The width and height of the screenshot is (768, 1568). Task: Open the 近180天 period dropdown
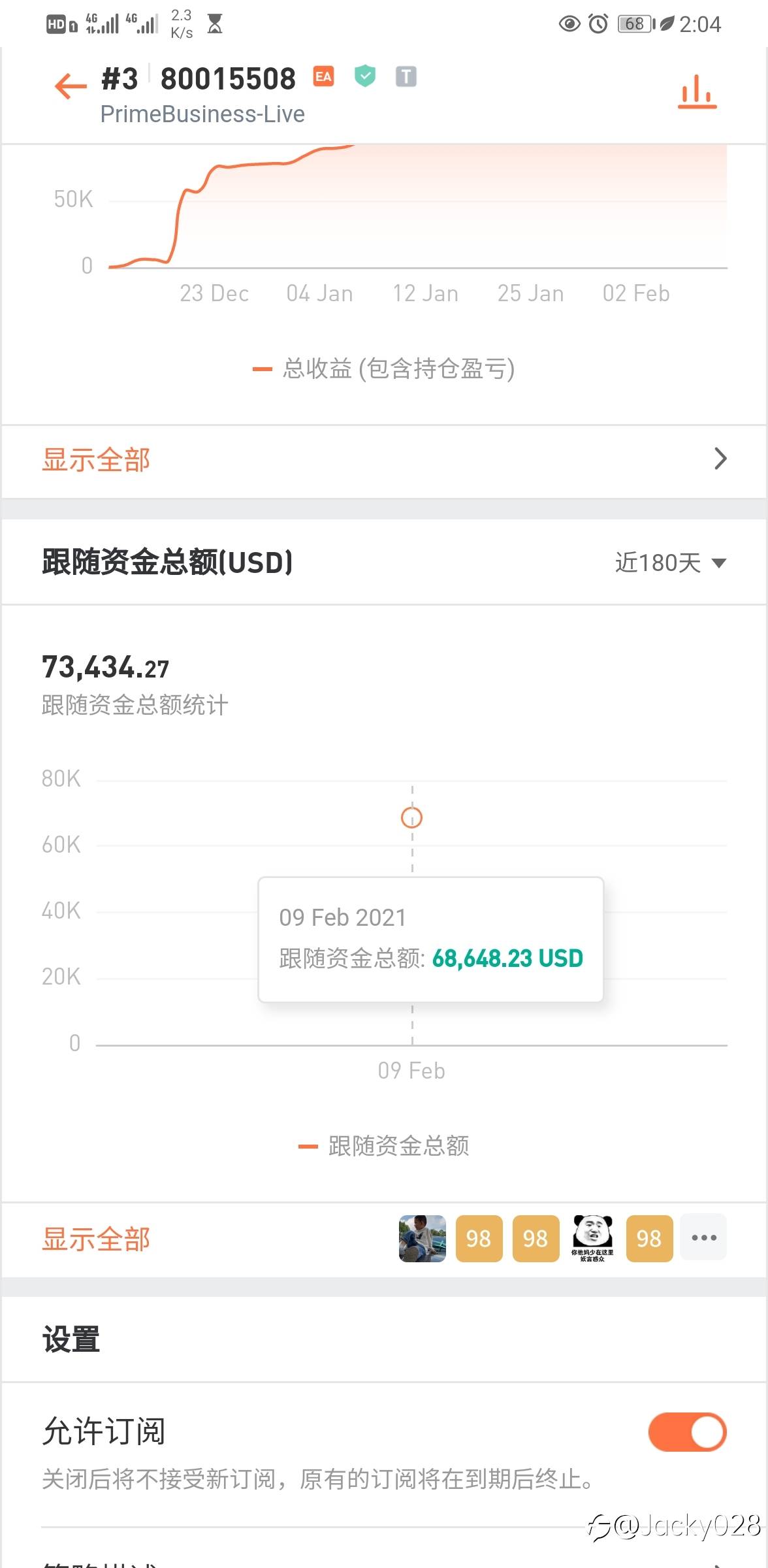tap(670, 563)
